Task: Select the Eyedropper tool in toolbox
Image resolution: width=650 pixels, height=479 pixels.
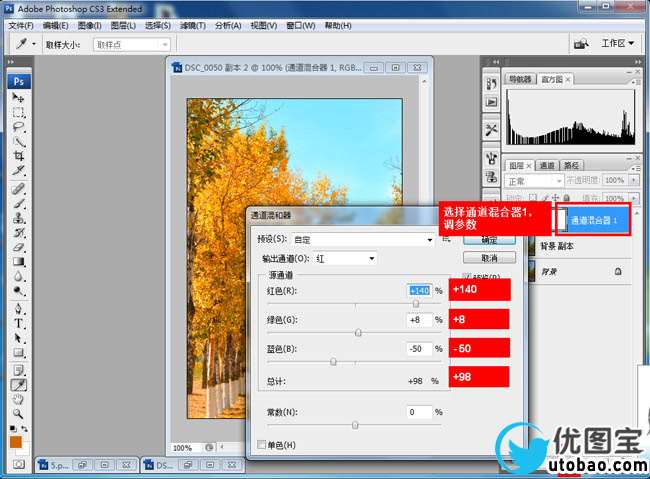Action: pyautogui.click(x=18, y=385)
